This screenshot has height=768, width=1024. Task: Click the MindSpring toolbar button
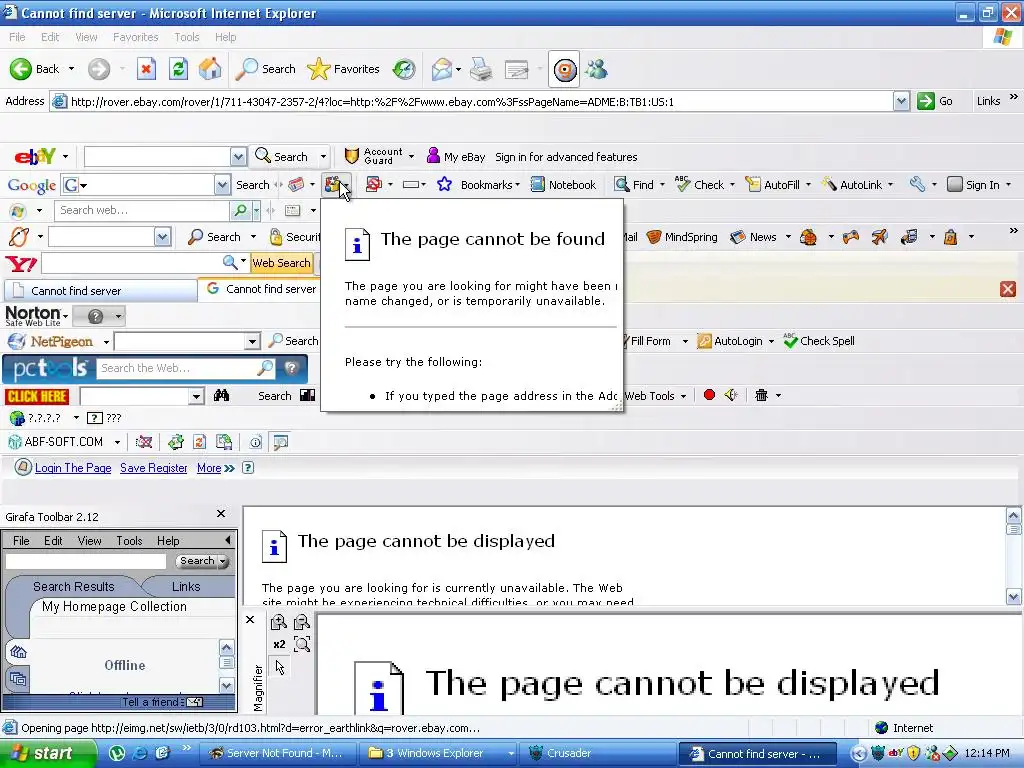pyautogui.click(x=682, y=237)
